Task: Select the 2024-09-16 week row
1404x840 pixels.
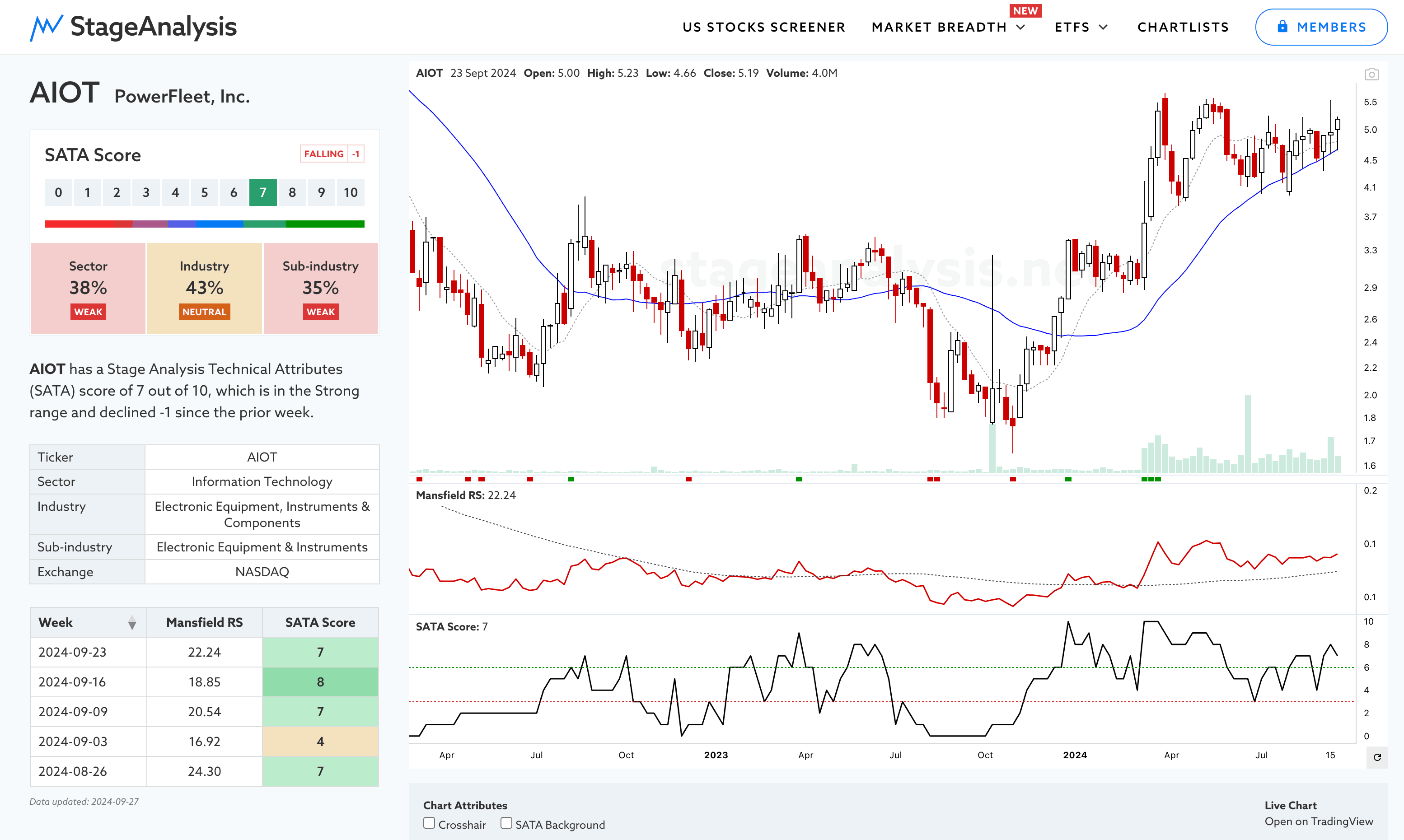Action: click(204, 682)
